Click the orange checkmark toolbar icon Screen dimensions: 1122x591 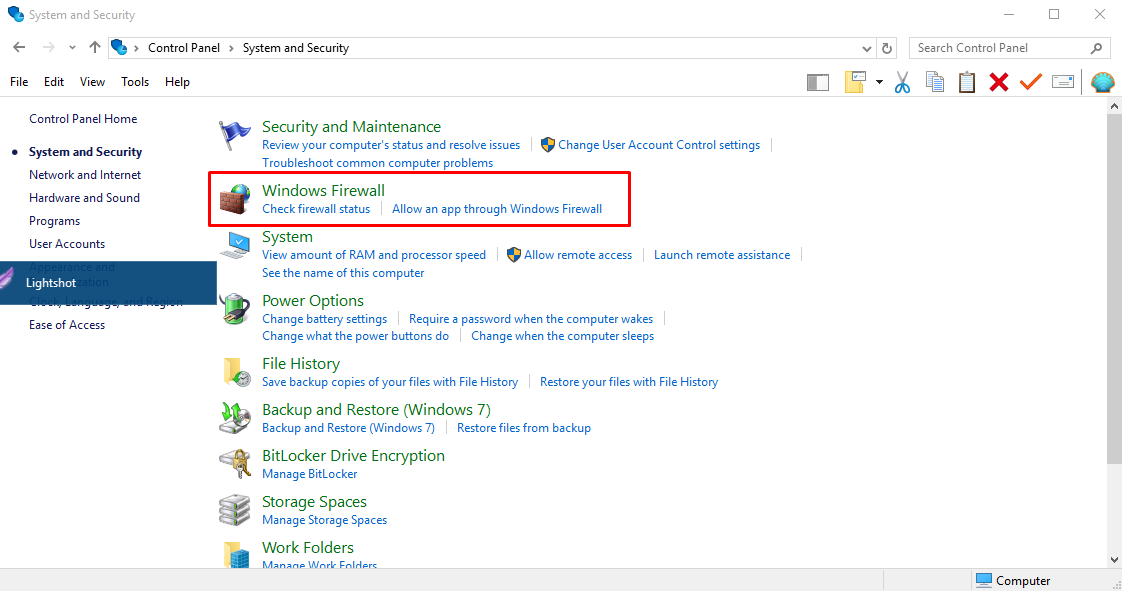(x=1030, y=82)
